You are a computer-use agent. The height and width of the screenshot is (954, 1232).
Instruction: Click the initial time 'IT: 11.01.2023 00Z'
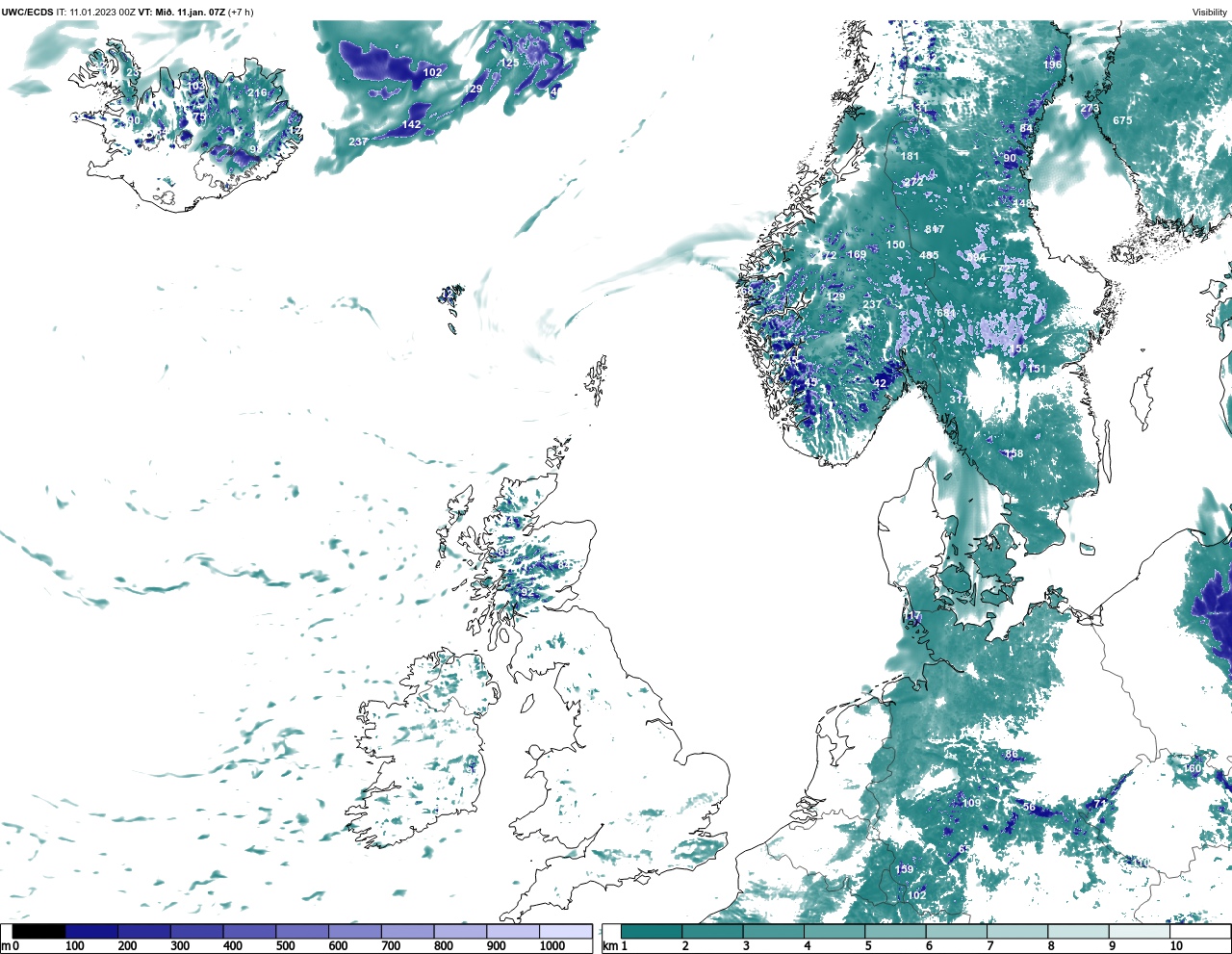[x=96, y=12]
